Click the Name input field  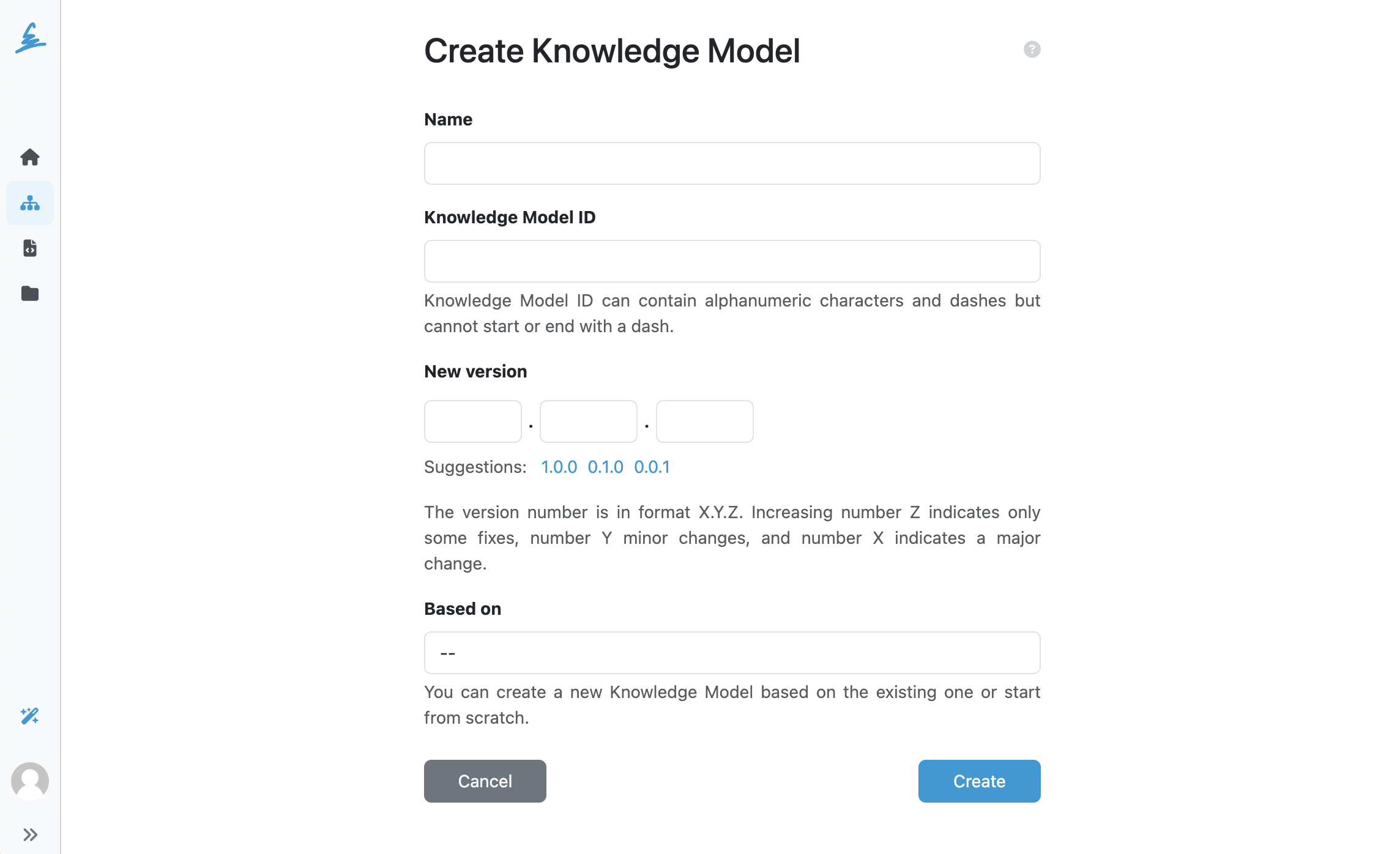[x=731, y=163]
